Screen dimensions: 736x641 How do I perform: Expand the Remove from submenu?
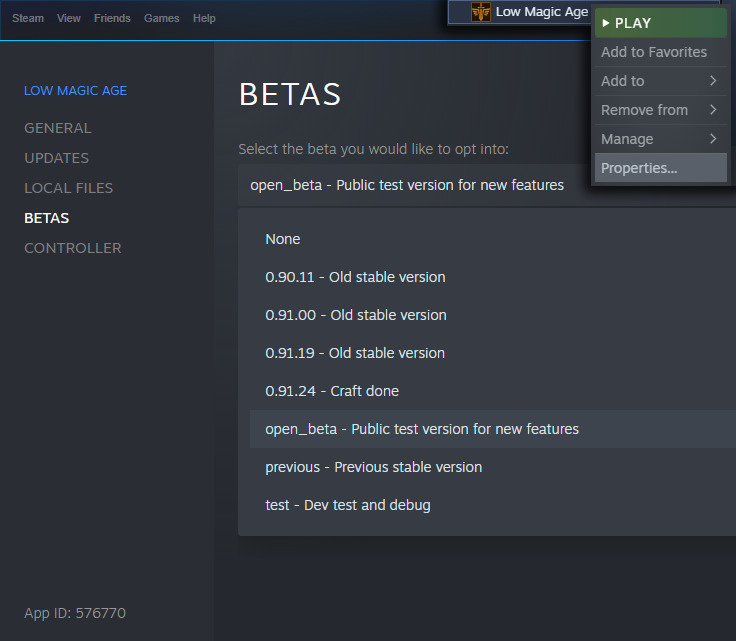660,110
